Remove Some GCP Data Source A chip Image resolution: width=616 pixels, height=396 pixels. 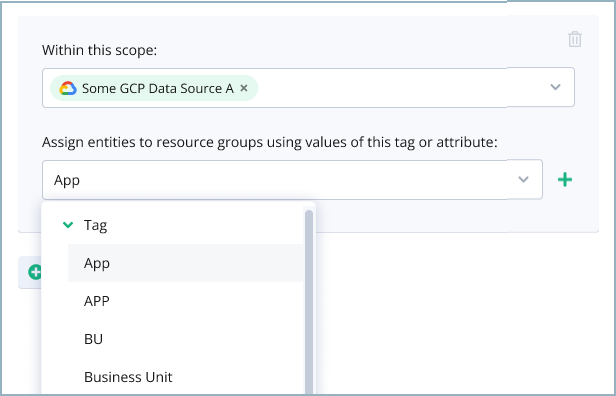(x=244, y=88)
